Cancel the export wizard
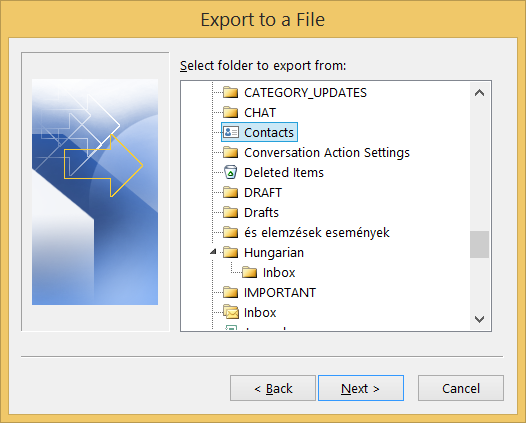527x425 pixels. point(461,388)
